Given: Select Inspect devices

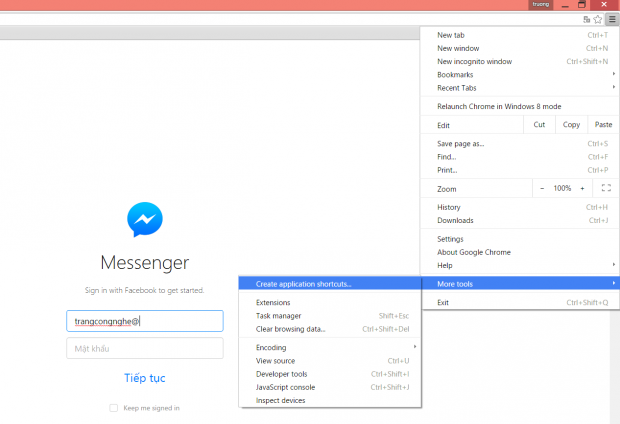Looking at the screenshot, I should pos(330,400).
